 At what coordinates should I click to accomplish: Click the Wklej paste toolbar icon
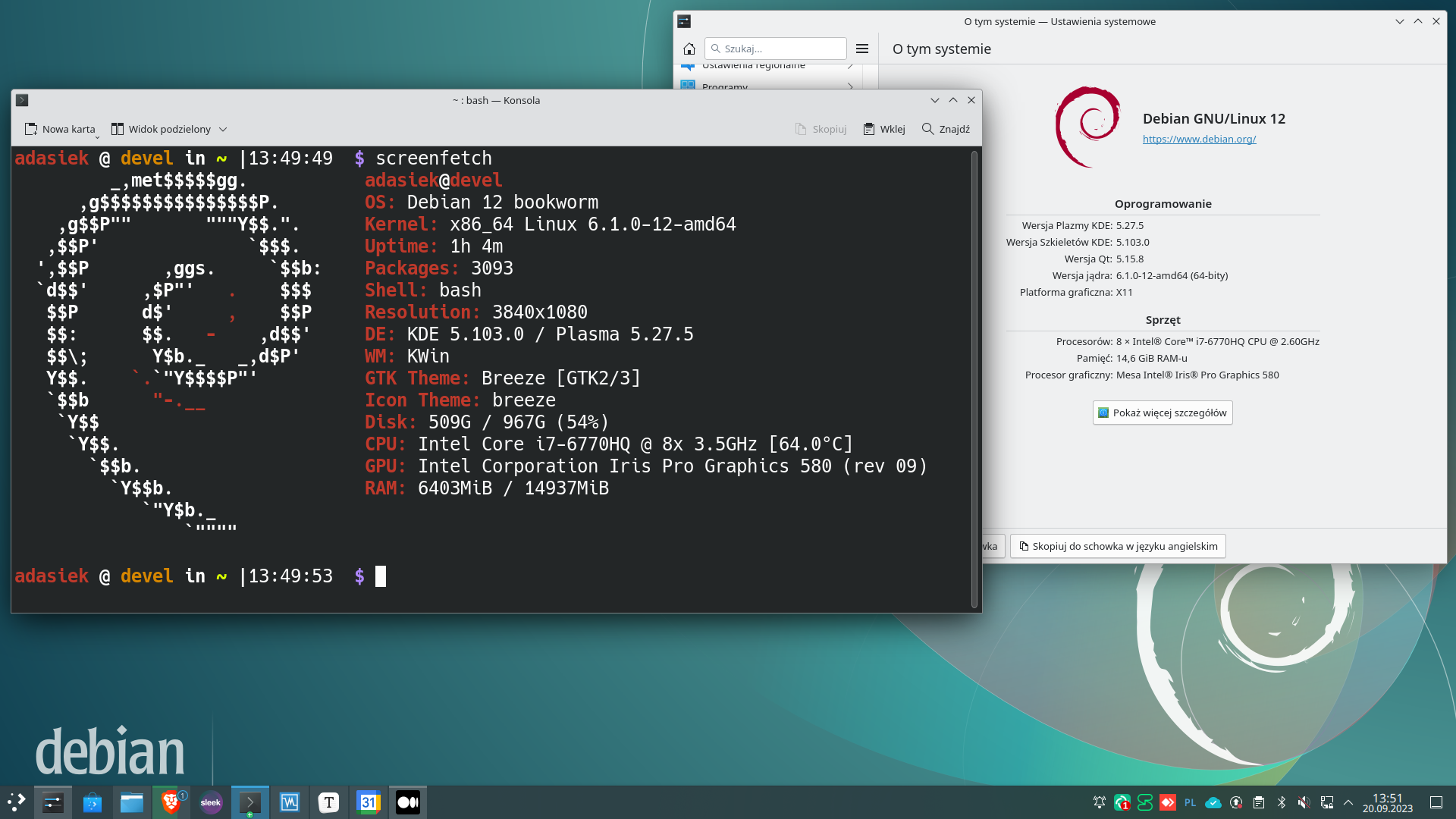[x=869, y=129]
